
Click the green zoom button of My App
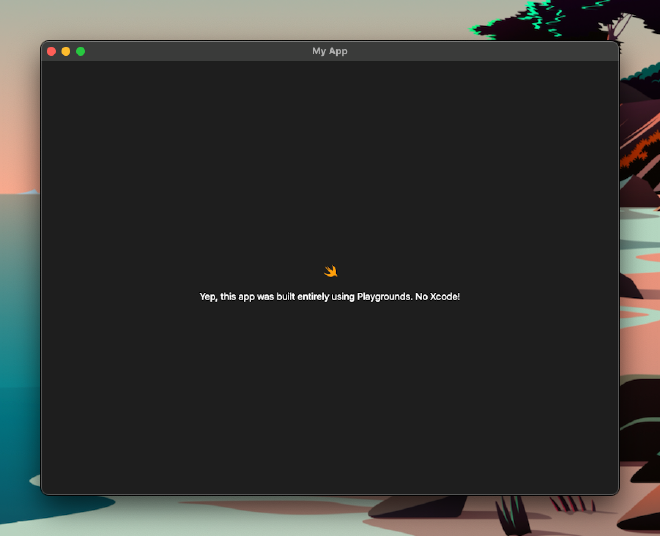click(80, 51)
